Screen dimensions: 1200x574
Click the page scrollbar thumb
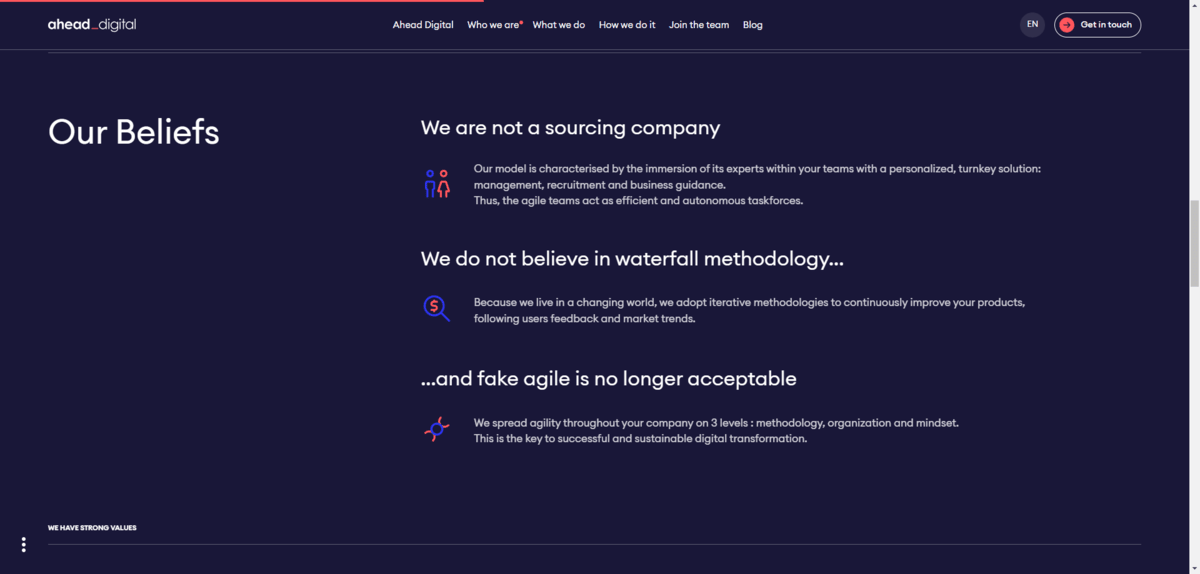[x=1193, y=242]
